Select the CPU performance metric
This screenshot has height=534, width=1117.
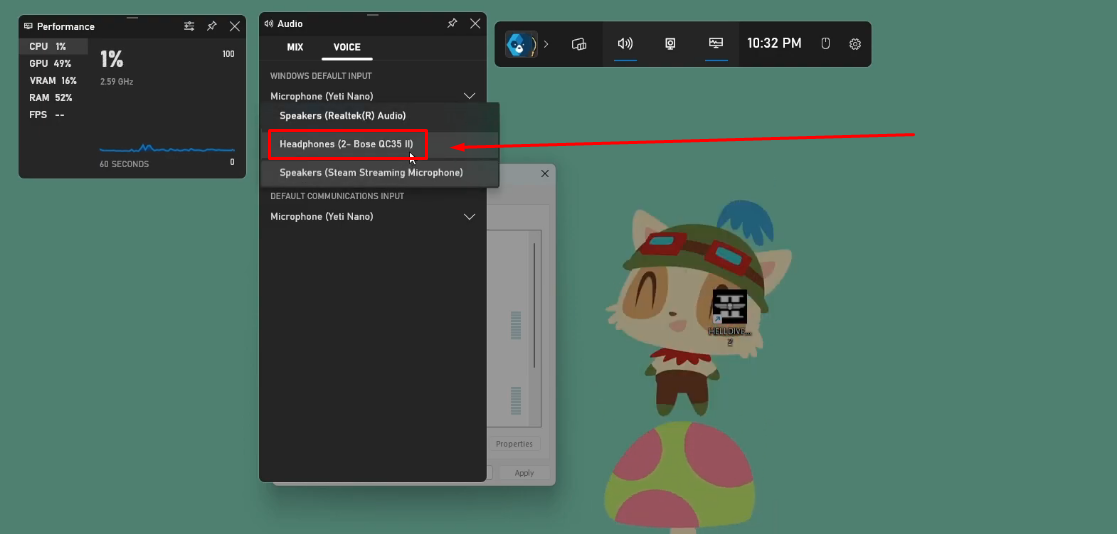[x=53, y=46]
